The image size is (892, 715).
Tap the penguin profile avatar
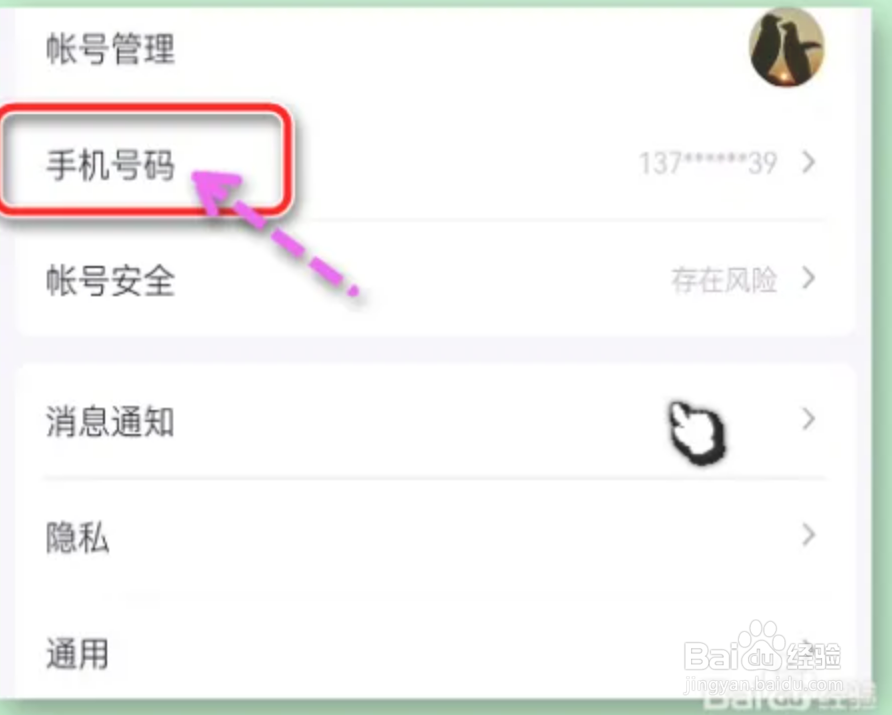[786, 48]
